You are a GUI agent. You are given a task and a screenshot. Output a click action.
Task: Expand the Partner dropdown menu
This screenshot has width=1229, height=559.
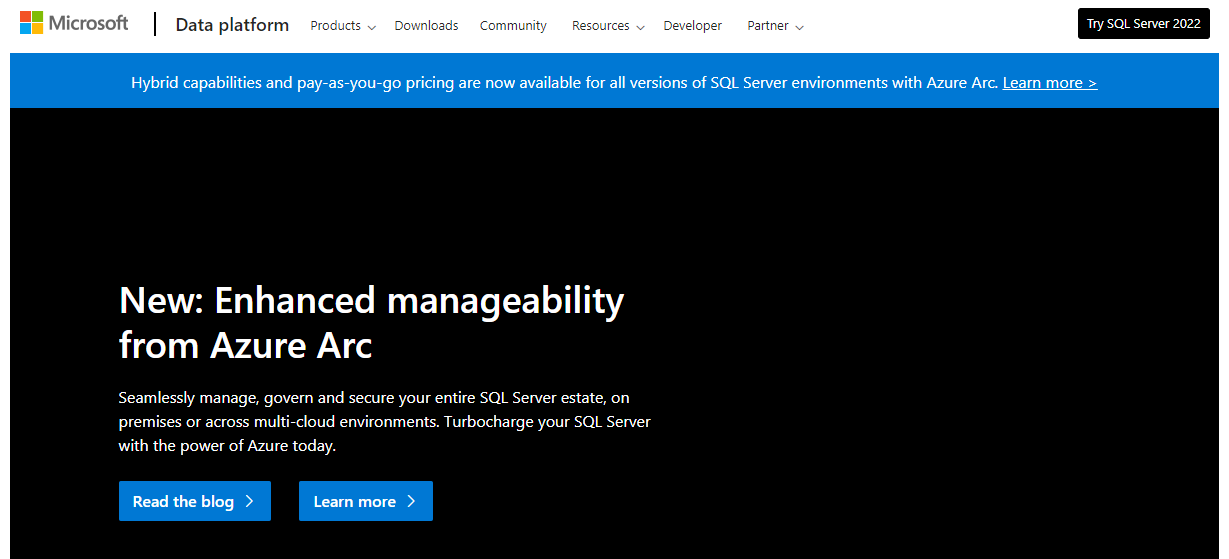pos(775,26)
